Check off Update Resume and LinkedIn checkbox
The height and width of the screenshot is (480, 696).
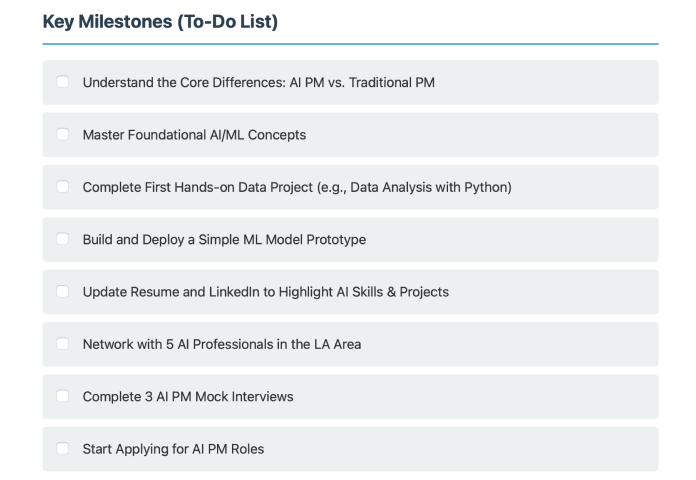[x=63, y=291]
